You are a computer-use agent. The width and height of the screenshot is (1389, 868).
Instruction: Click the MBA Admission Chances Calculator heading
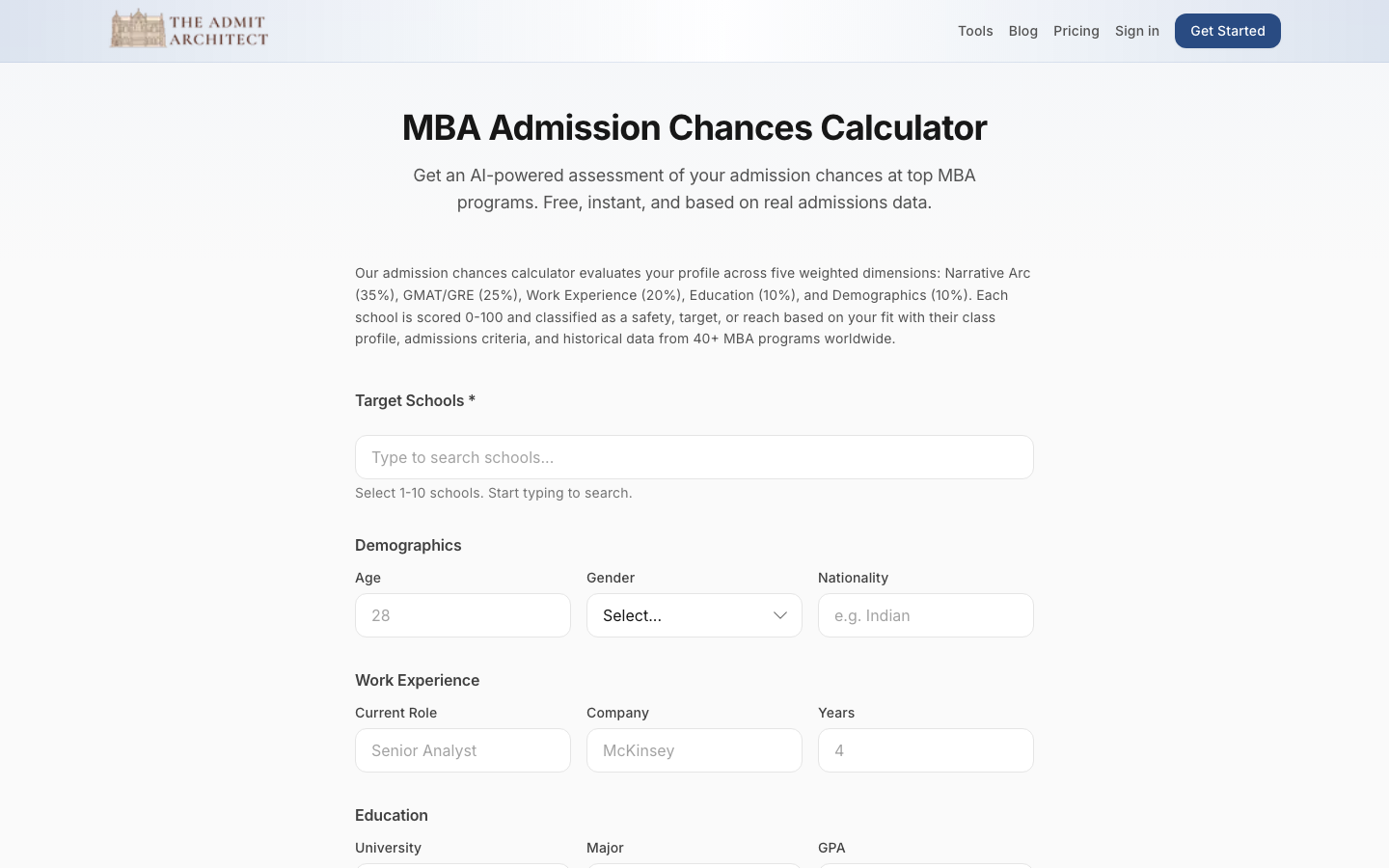pyautogui.click(x=694, y=126)
